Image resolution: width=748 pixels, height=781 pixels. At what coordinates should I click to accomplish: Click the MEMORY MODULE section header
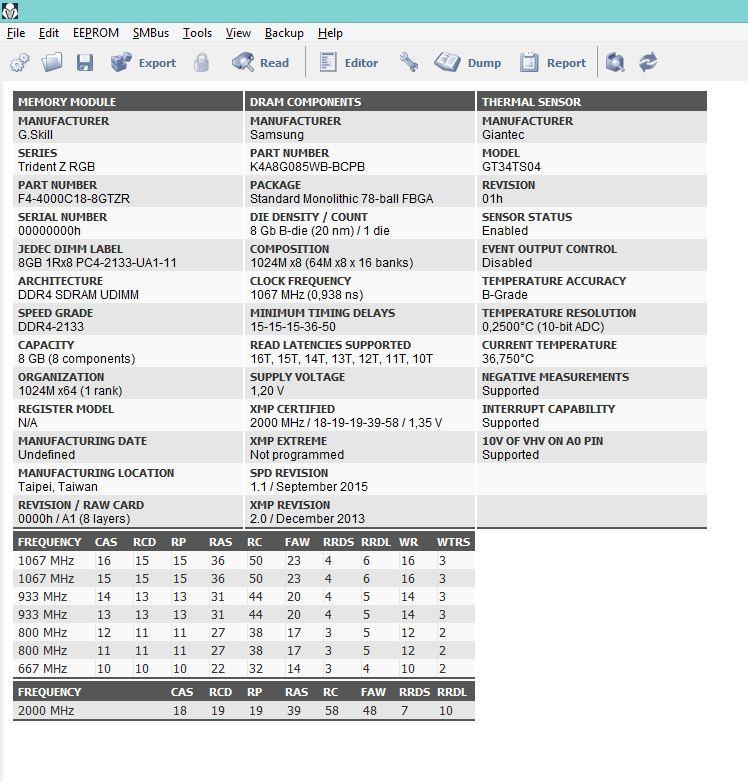coord(127,102)
